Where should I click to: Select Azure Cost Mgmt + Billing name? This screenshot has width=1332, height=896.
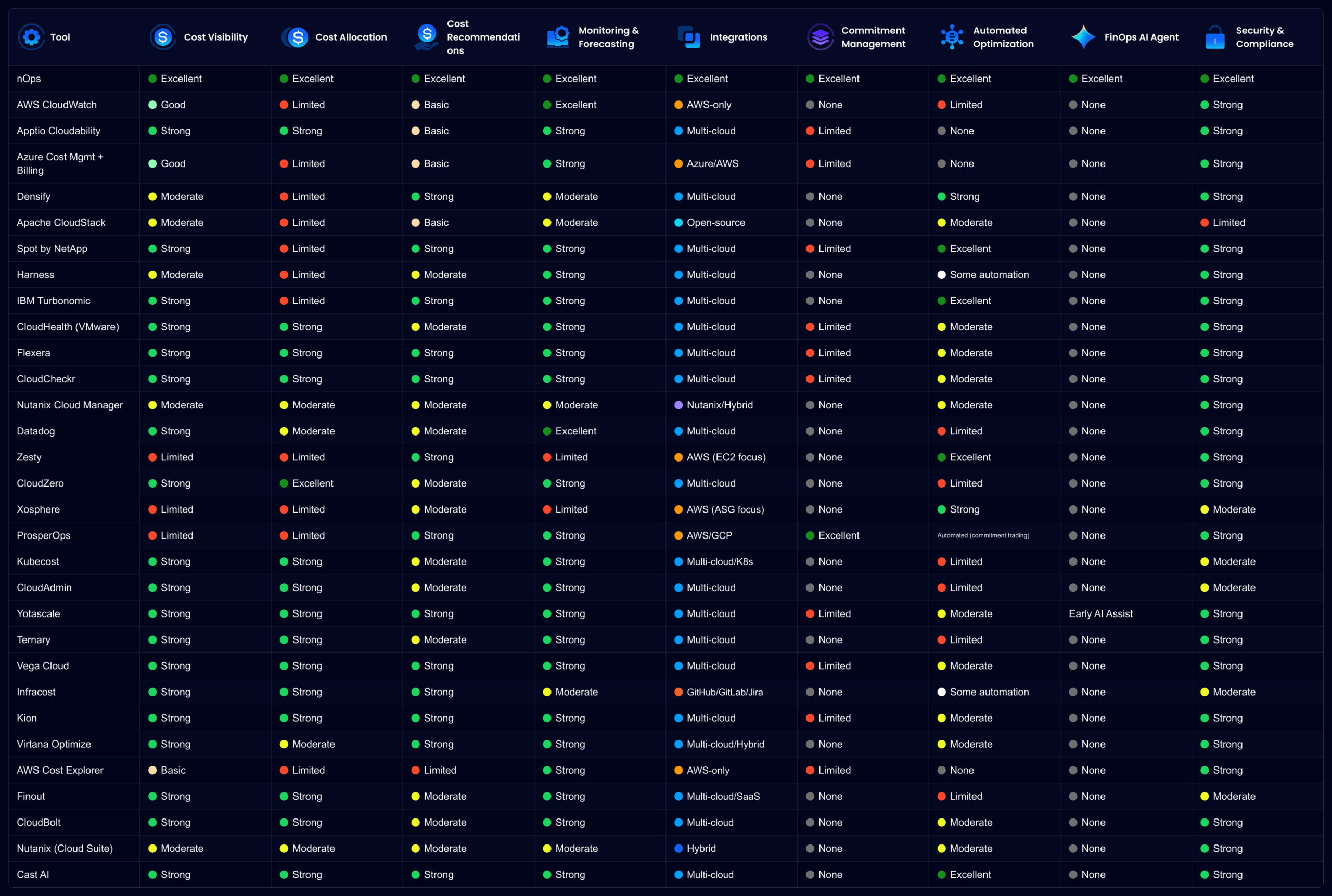[60, 163]
